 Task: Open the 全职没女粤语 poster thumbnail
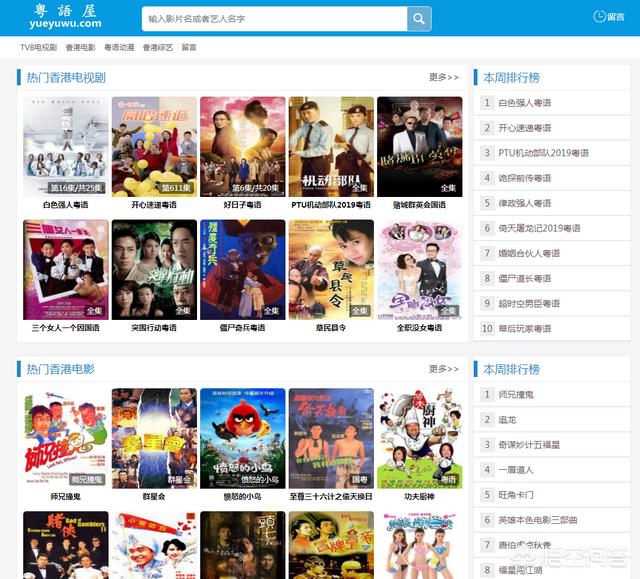(x=420, y=270)
